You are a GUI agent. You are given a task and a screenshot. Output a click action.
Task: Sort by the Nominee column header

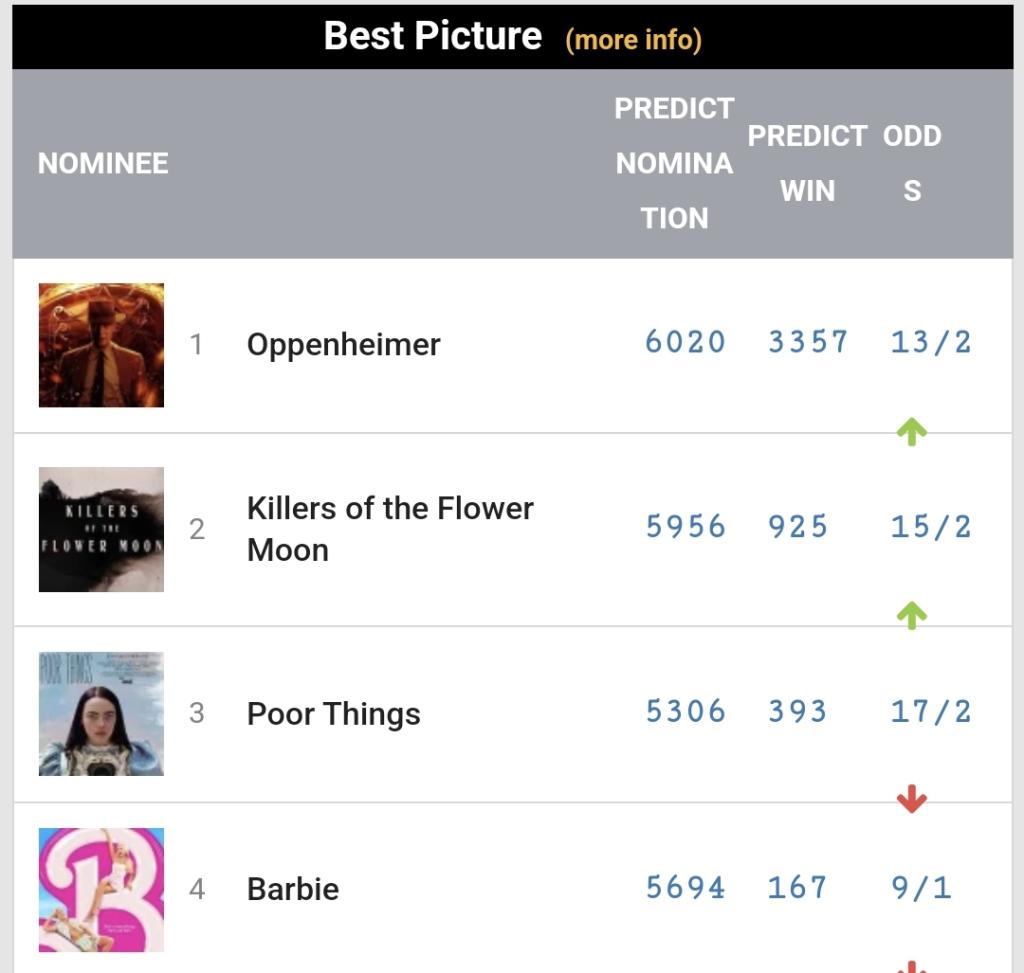click(103, 163)
